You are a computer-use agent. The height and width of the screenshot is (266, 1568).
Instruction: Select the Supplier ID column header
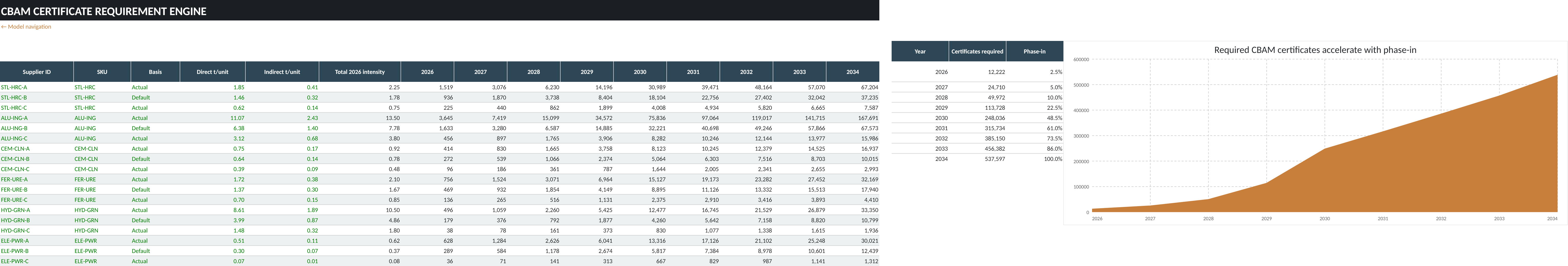[37, 72]
